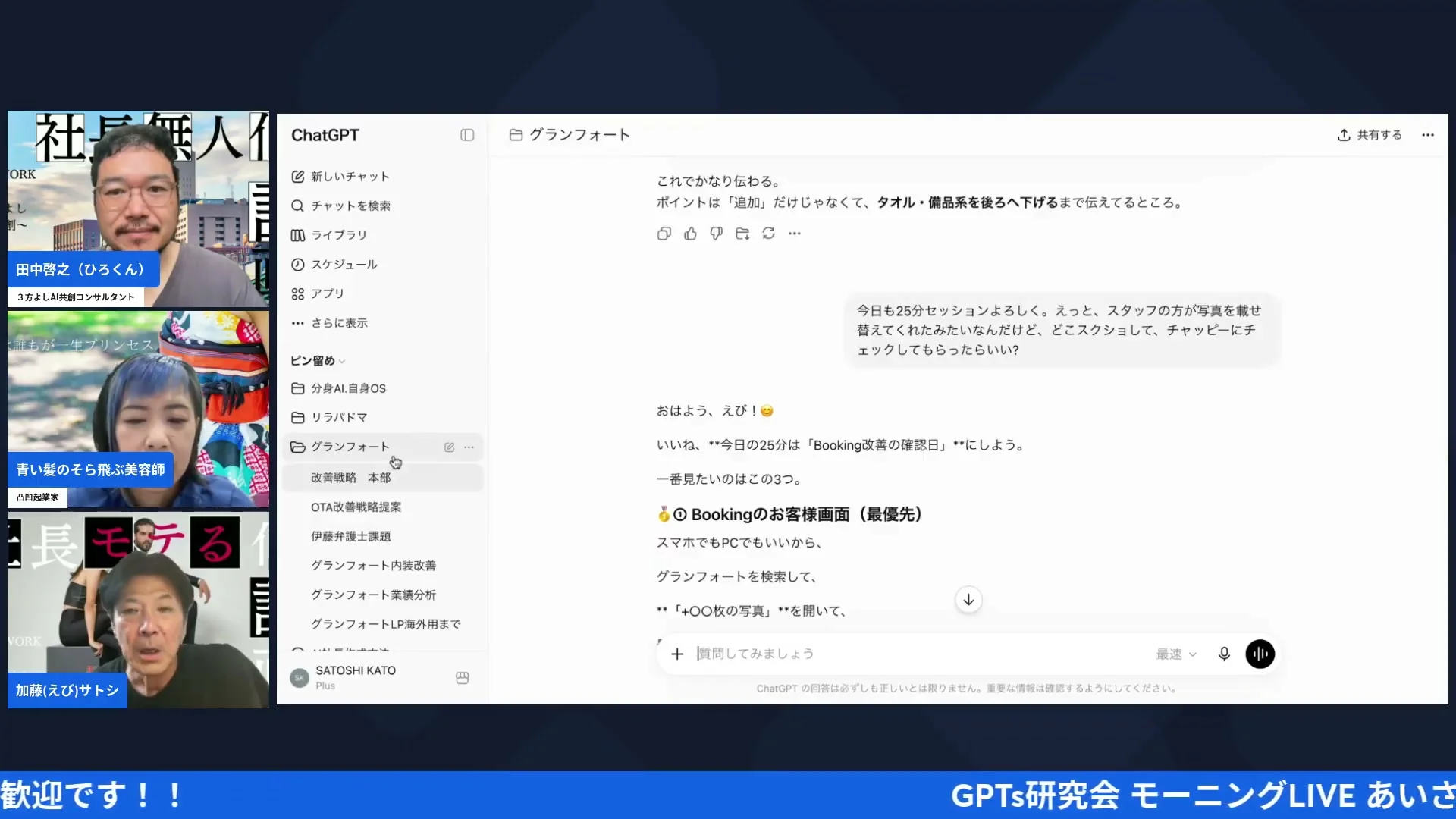Click the microphone dictation icon
Viewport: 1456px width, 819px height.
pos(1224,654)
